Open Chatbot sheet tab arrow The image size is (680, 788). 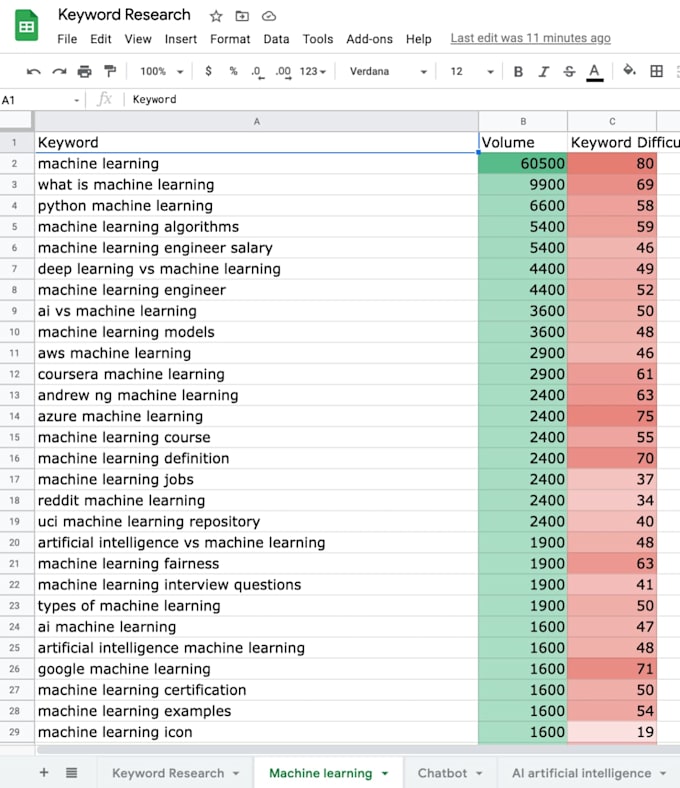coord(479,773)
